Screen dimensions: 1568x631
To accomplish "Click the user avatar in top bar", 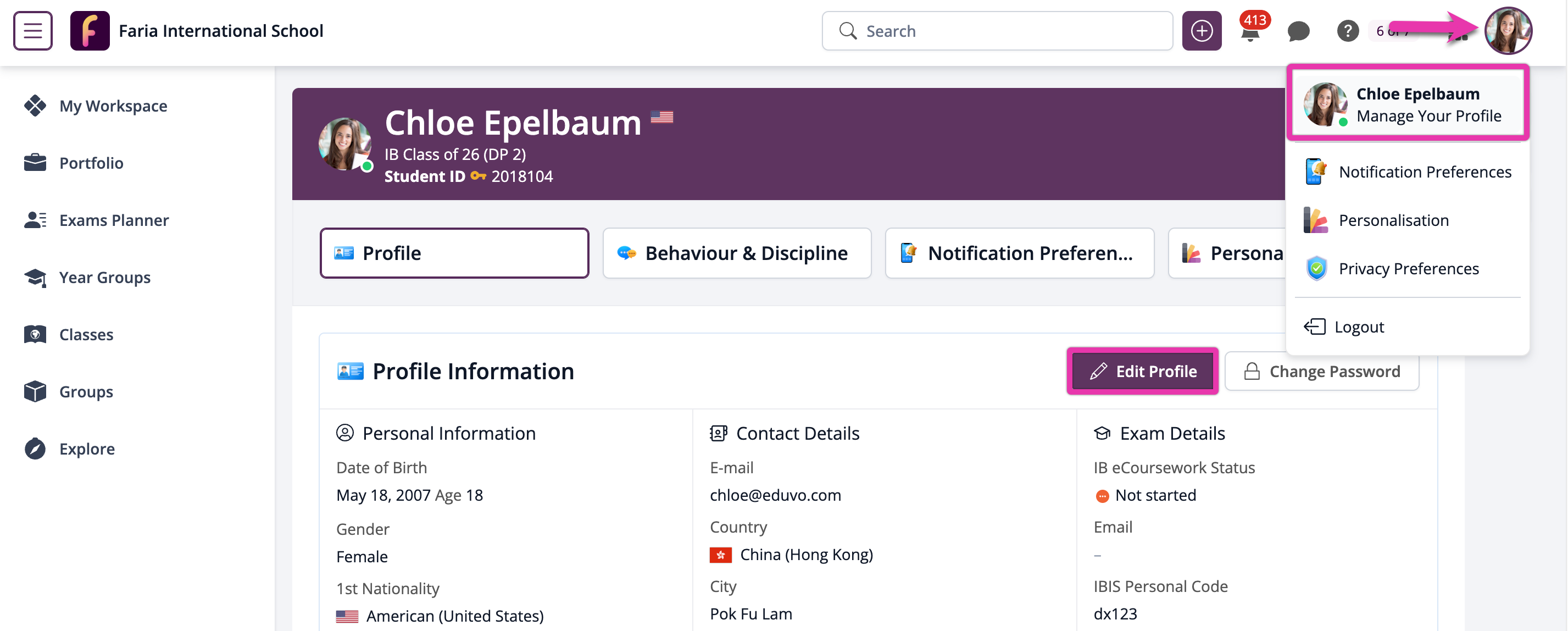I will [1507, 31].
